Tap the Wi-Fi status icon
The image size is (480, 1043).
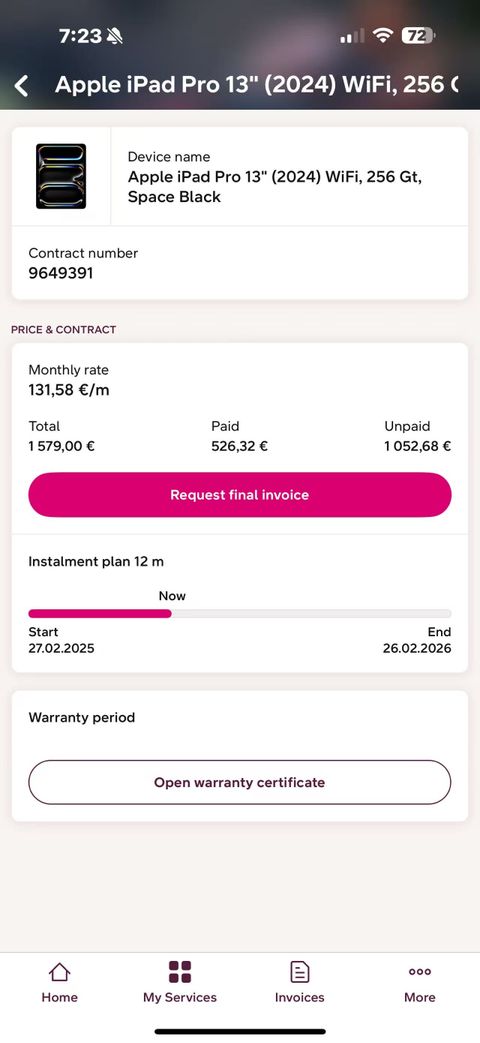(x=383, y=35)
